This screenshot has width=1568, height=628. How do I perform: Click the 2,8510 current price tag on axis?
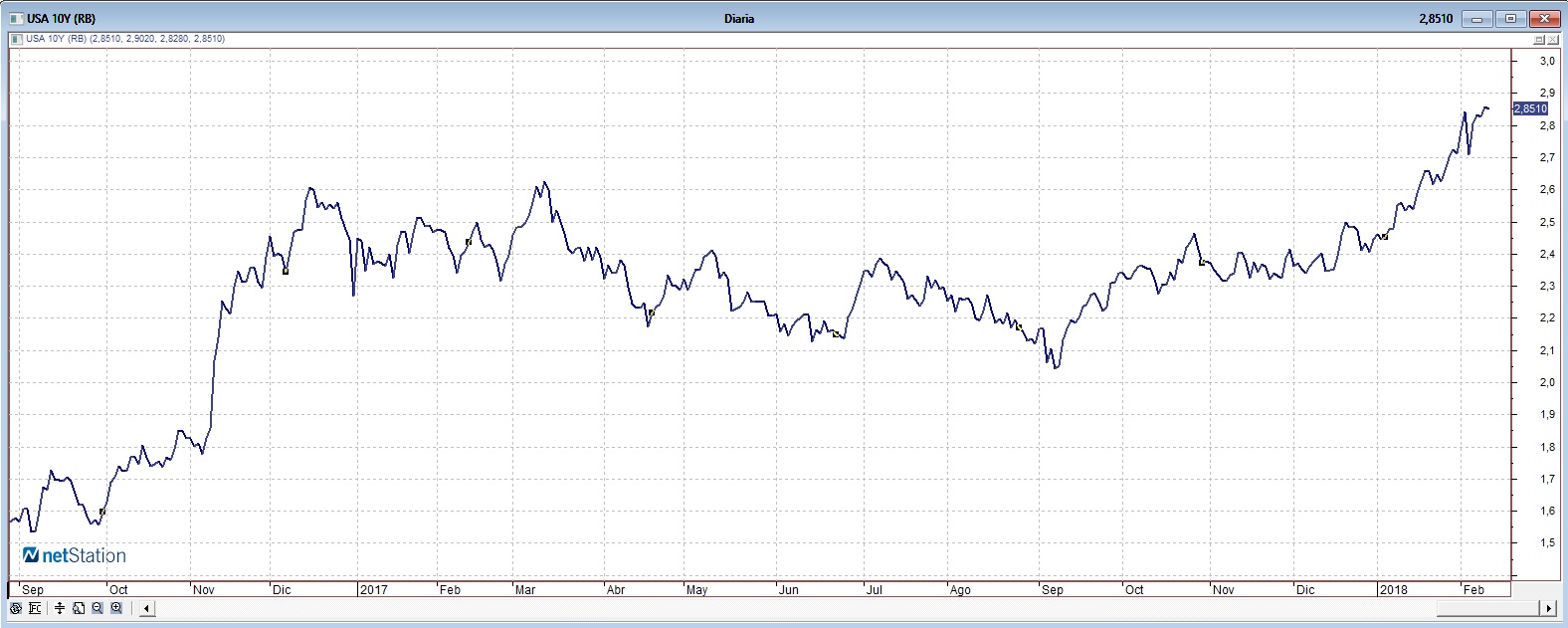1530,108
